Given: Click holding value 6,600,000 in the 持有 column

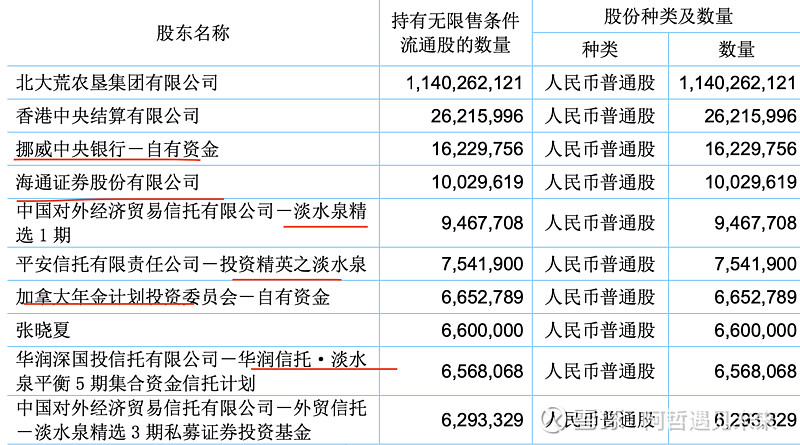Looking at the screenshot, I should pos(482,330).
